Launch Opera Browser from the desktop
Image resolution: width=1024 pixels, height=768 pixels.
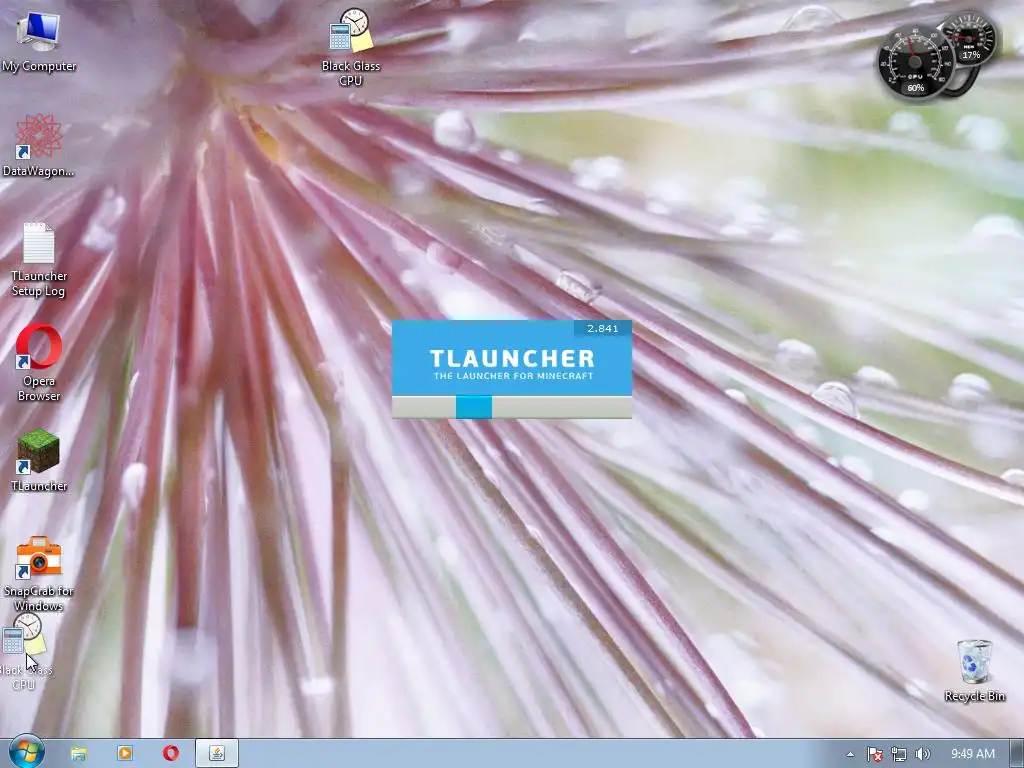39,363
